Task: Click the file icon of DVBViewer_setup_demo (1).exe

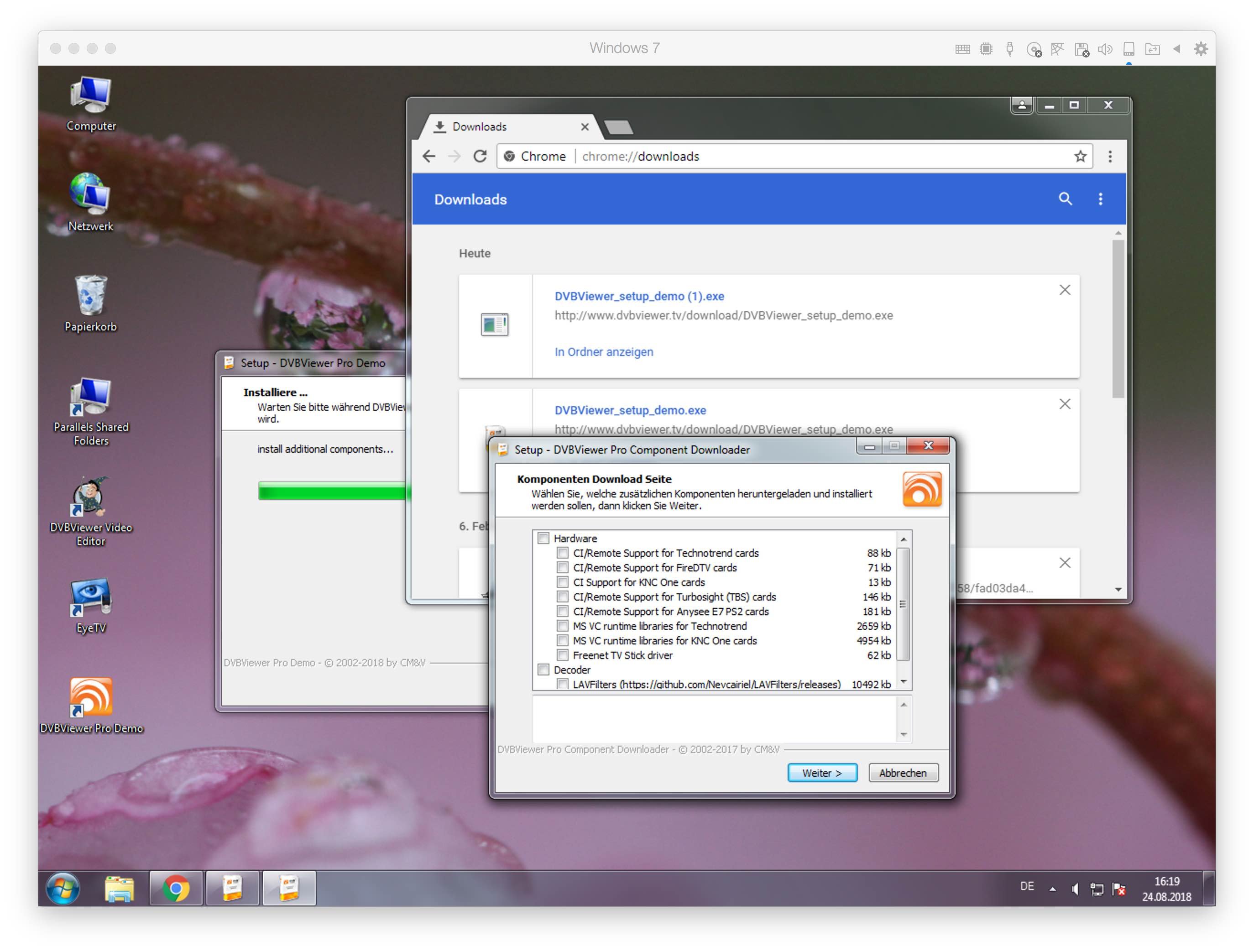Action: [x=494, y=325]
